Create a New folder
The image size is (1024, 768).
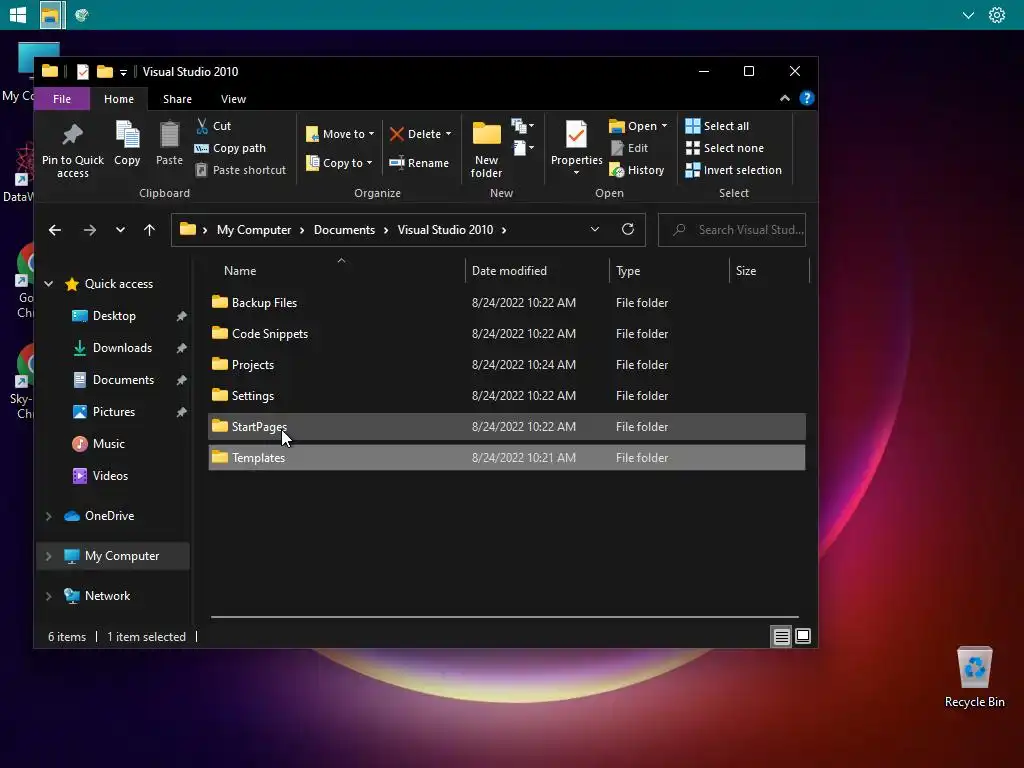coord(487,150)
